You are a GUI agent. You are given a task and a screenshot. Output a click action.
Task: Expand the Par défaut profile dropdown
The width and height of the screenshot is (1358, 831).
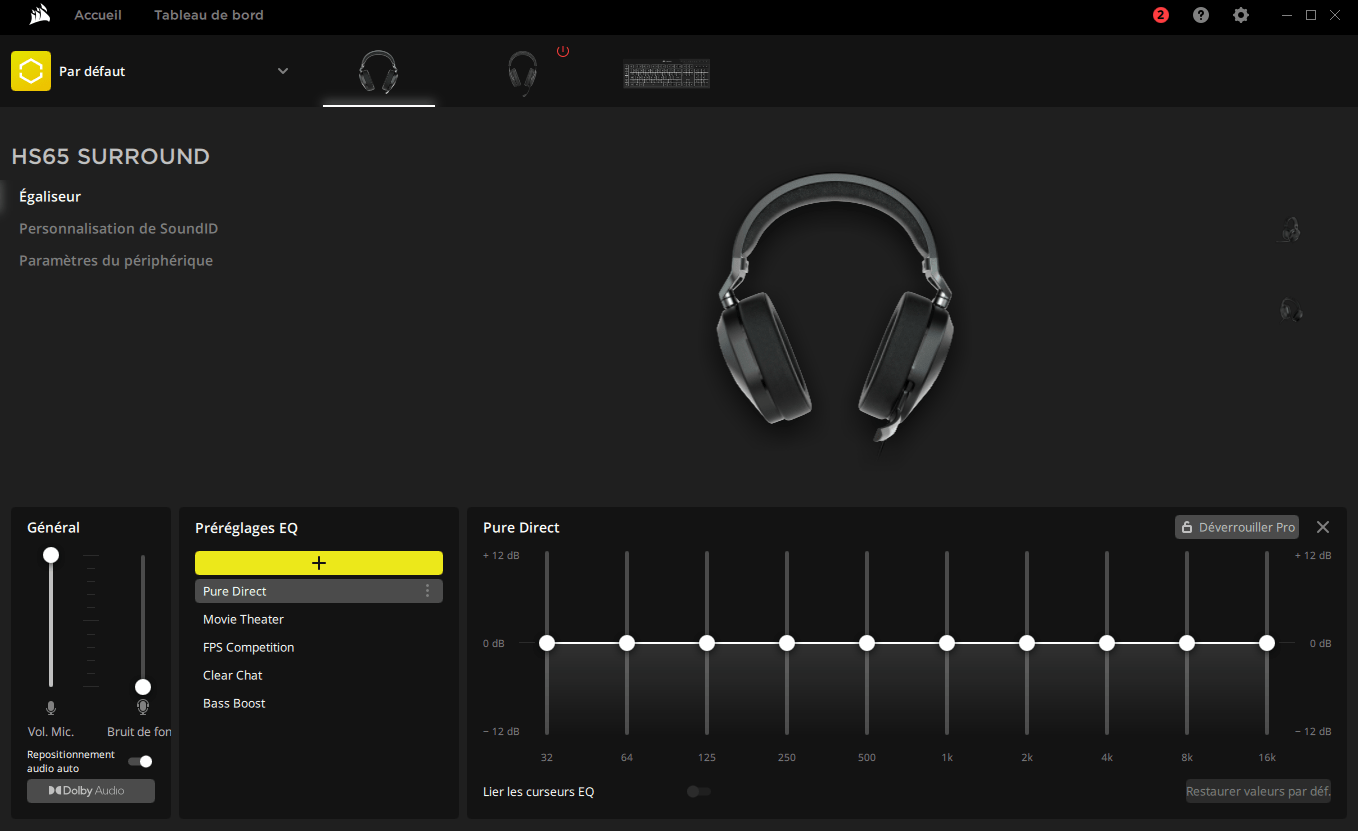click(283, 71)
